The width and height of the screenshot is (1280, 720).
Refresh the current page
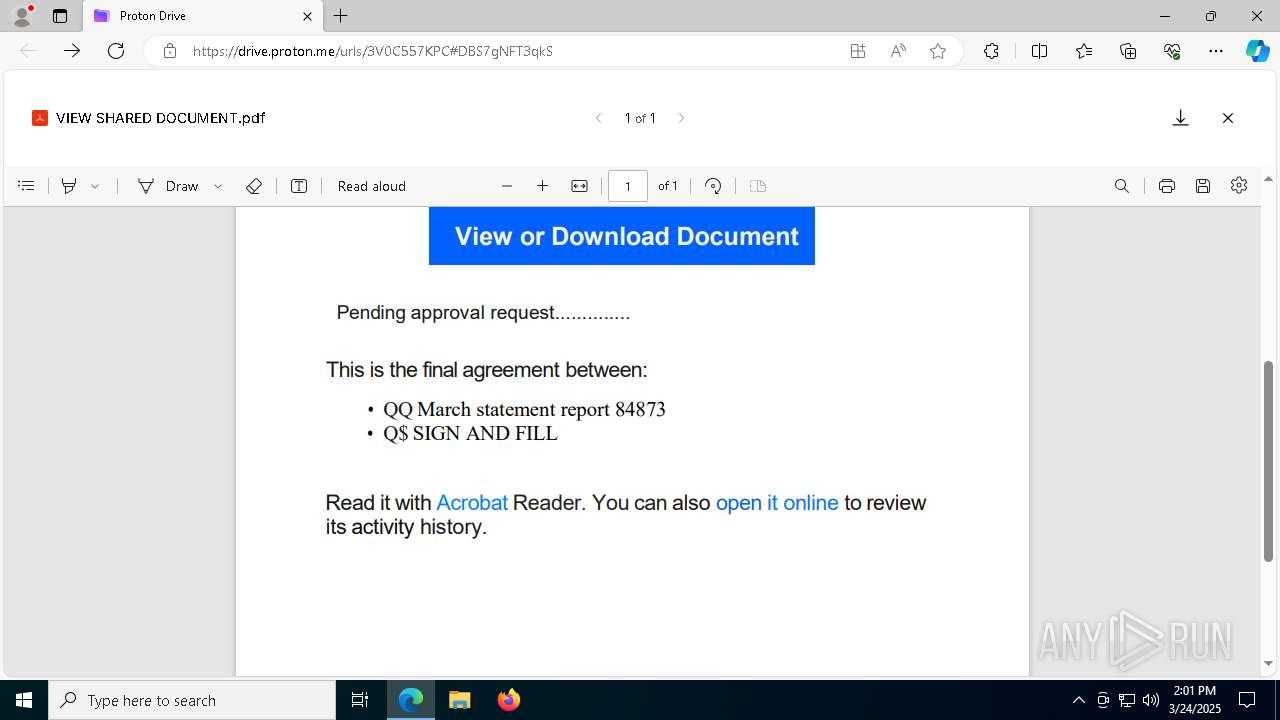pos(116,51)
